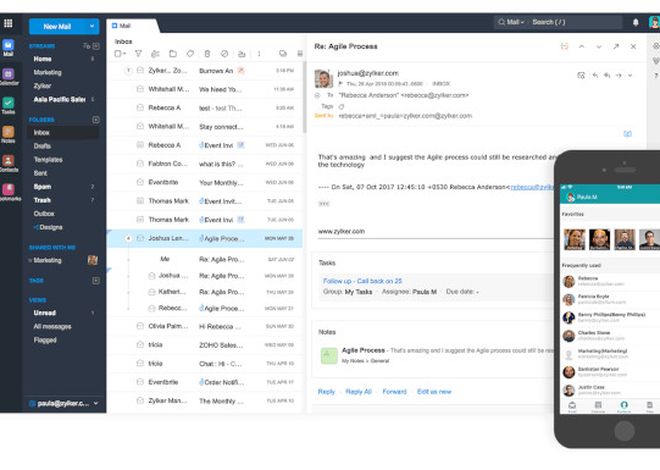The image size is (660, 470).
Task: Add a new folder with Folders plus icon
Action: tap(96, 120)
